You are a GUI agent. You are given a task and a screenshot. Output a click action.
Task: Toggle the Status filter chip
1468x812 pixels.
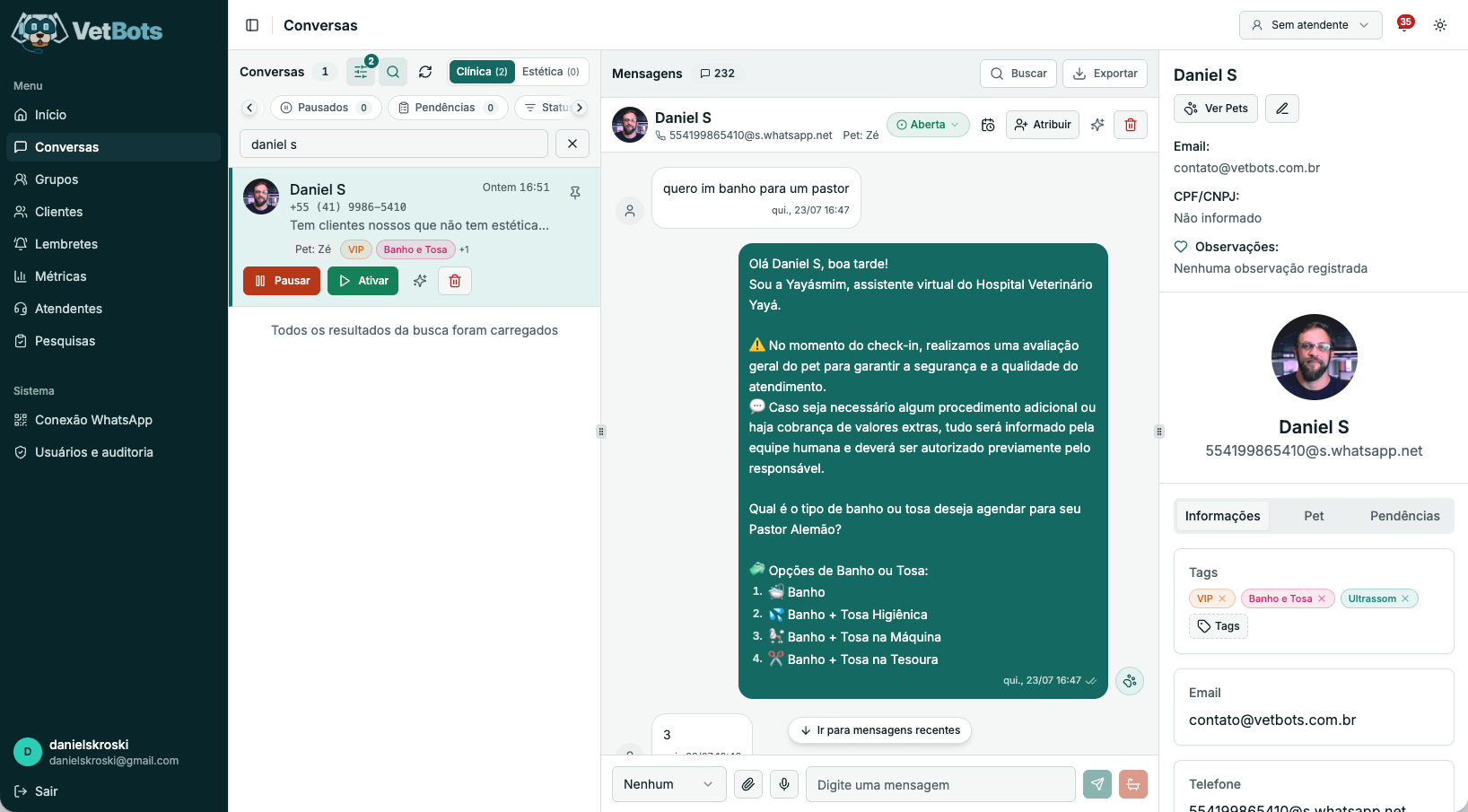click(546, 108)
